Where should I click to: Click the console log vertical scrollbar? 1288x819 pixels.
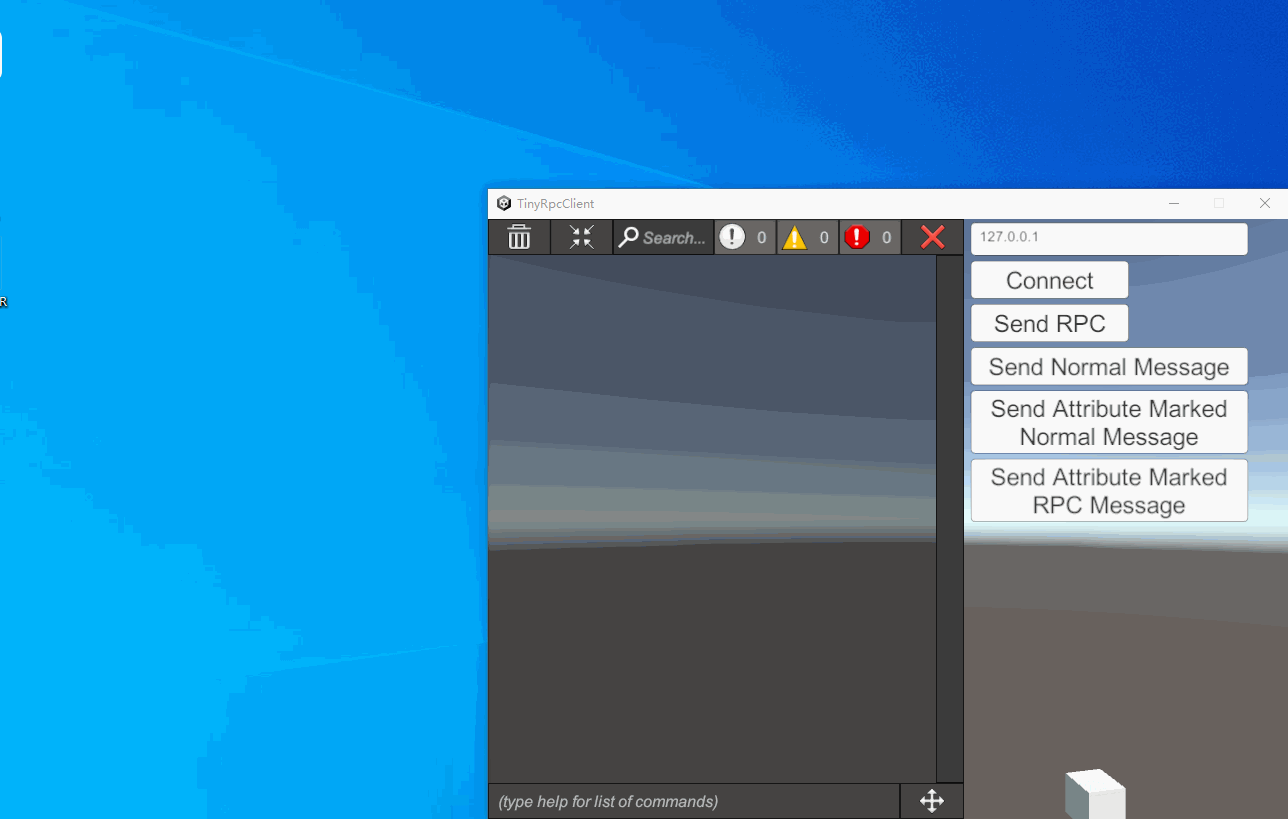point(949,518)
